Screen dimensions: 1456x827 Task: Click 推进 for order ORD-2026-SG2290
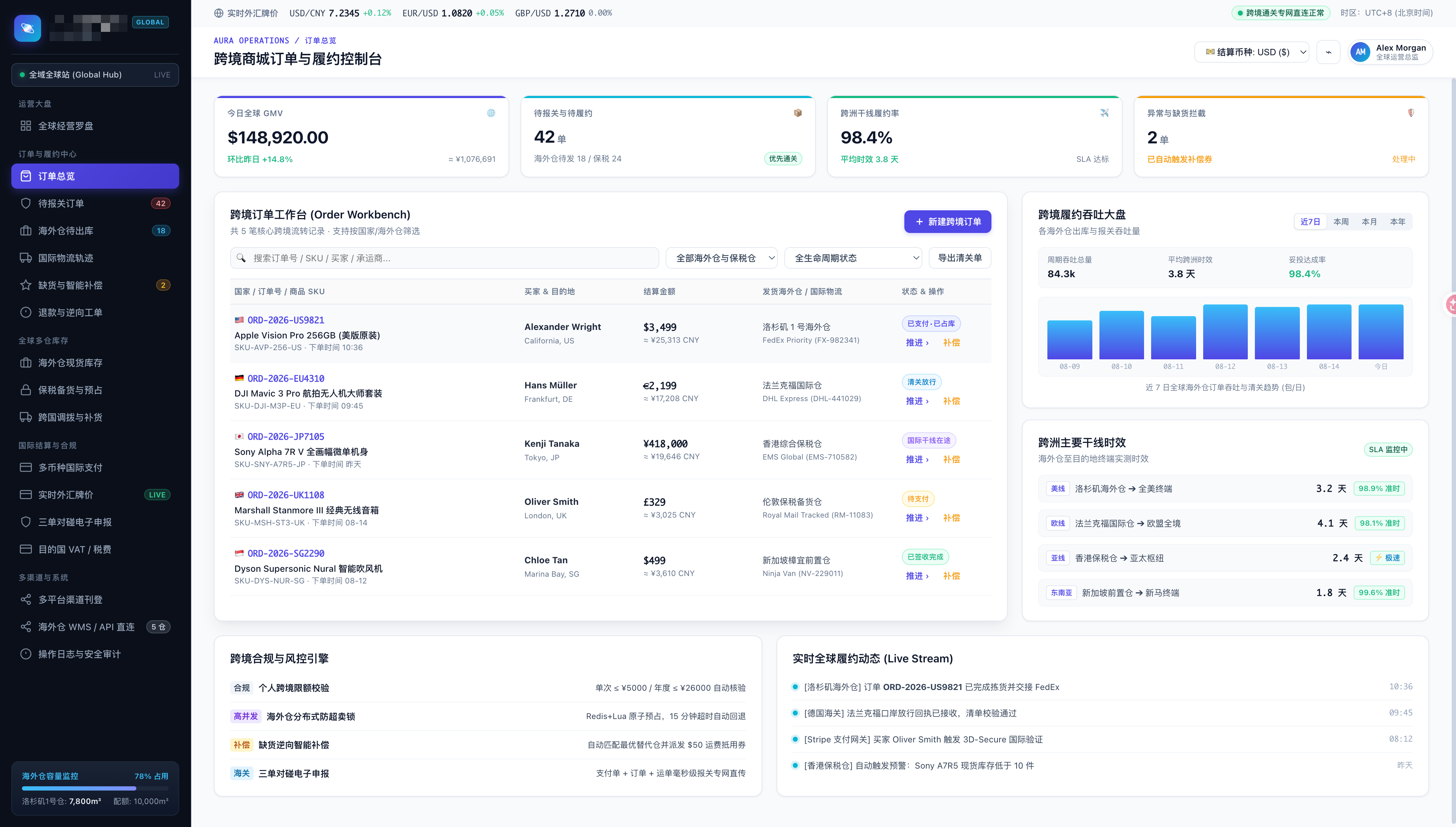(917, 576)
